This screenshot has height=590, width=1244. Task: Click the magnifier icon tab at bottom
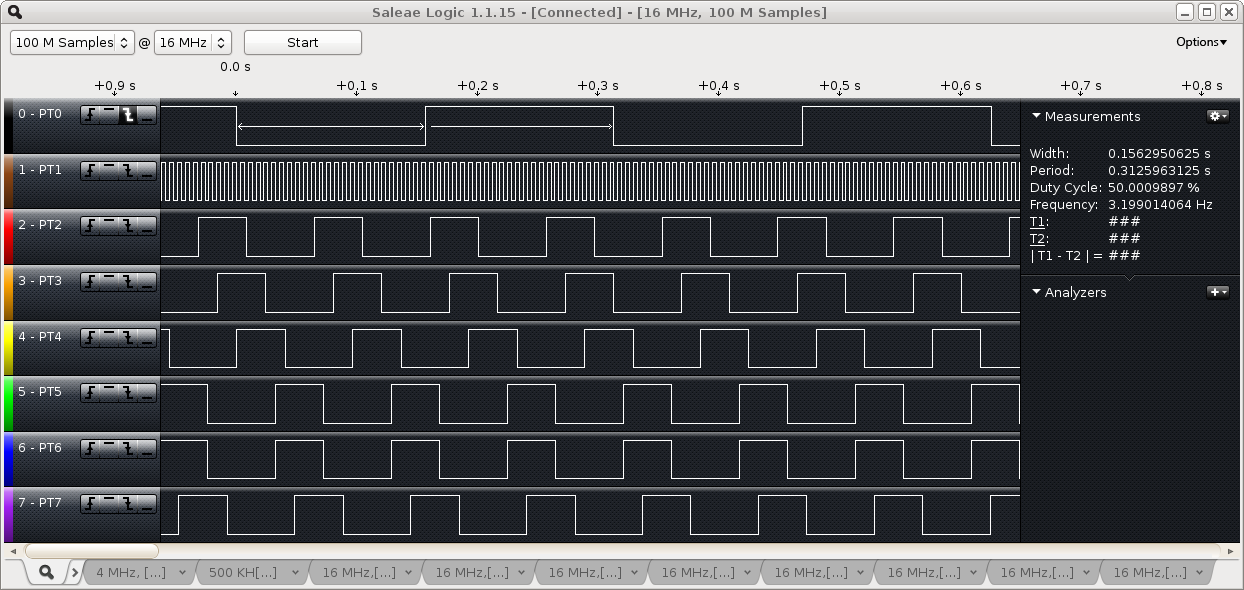pos(45,572)
